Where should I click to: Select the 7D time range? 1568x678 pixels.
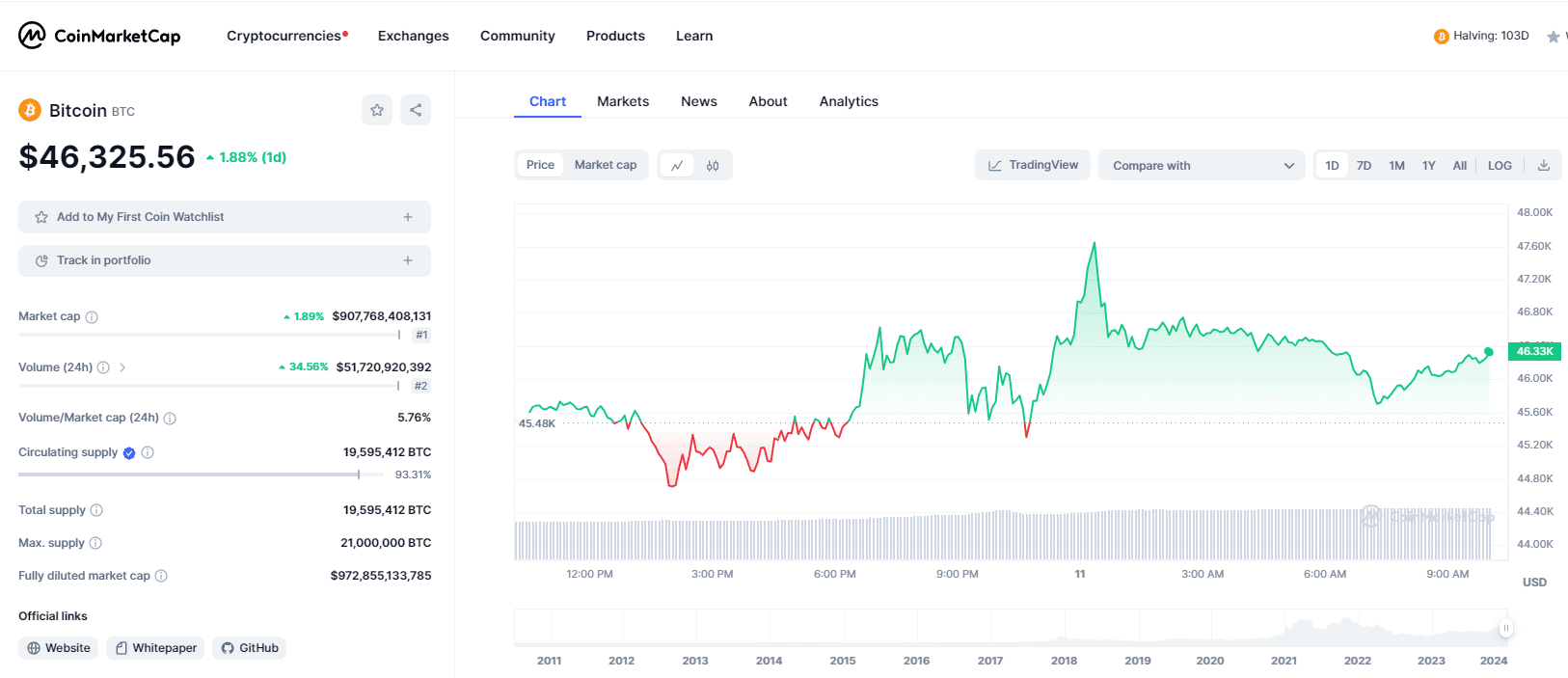tap(1364, 166)
